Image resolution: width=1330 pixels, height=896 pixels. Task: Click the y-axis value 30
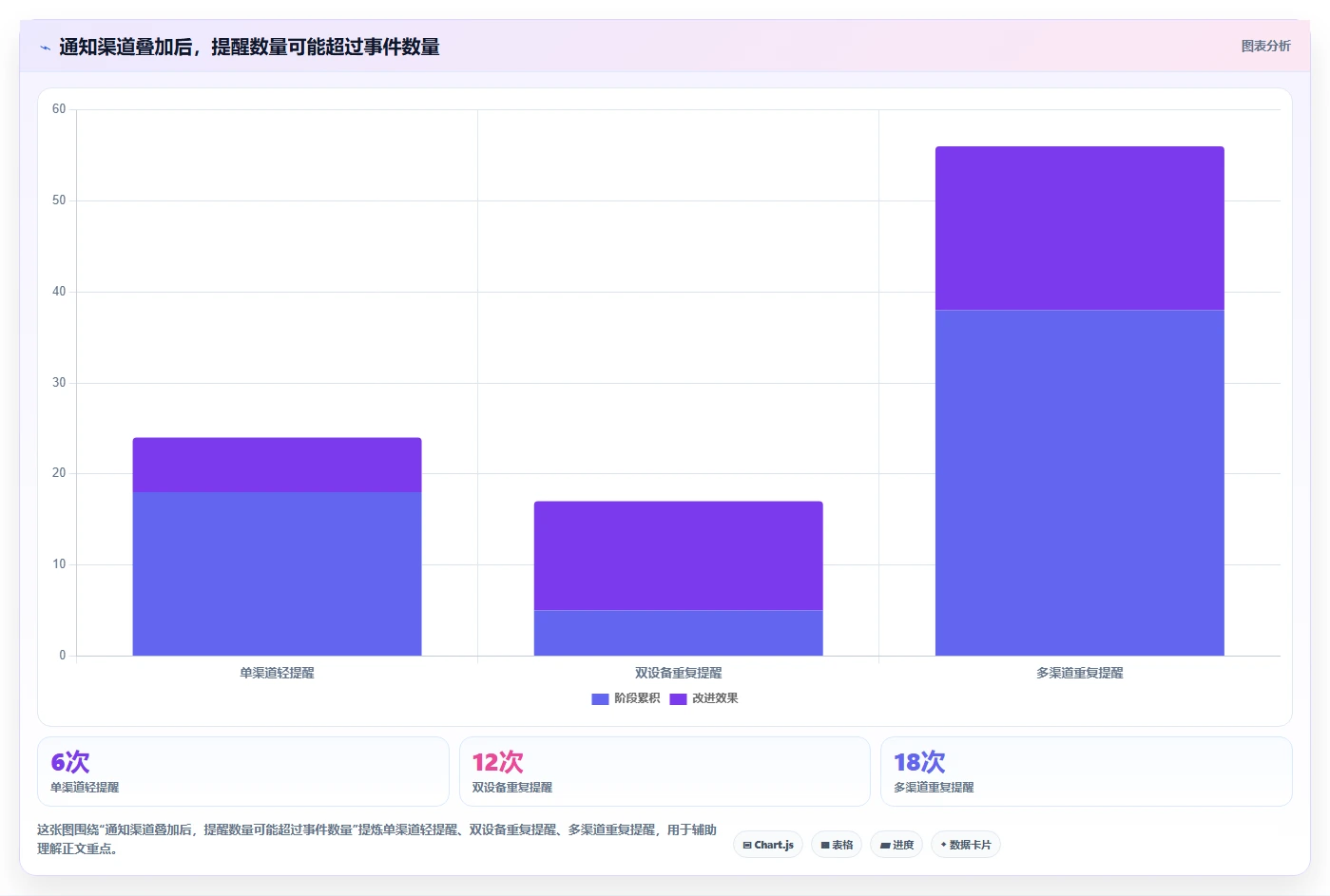59,383
